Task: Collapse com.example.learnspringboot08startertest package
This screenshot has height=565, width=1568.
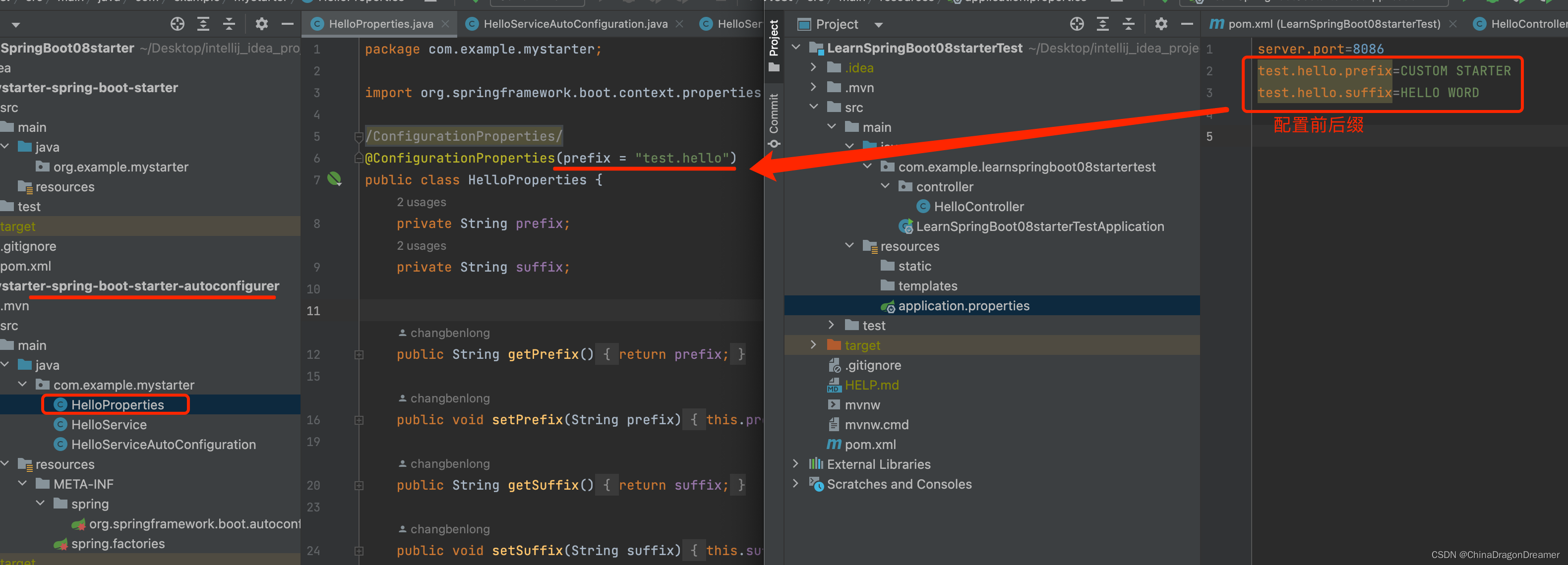Action: pyautogui.click(x=867, y=167)
